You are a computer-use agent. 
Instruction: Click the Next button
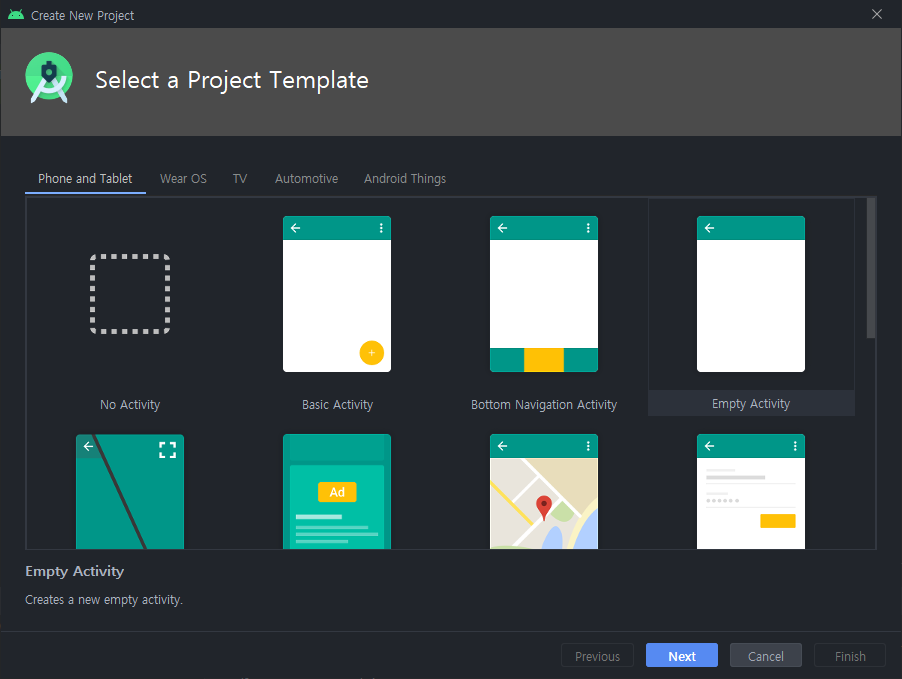tap(682, 655)
